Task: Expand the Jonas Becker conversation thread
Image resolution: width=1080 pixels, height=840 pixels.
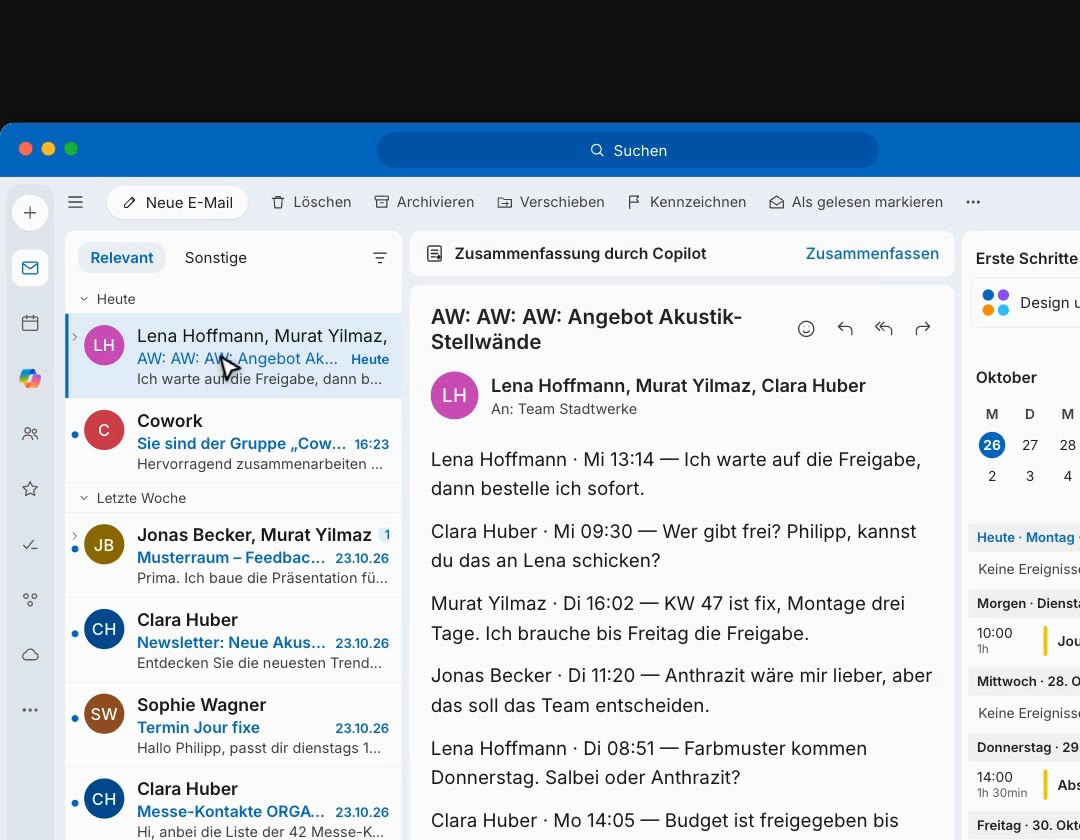Action: 74,536
